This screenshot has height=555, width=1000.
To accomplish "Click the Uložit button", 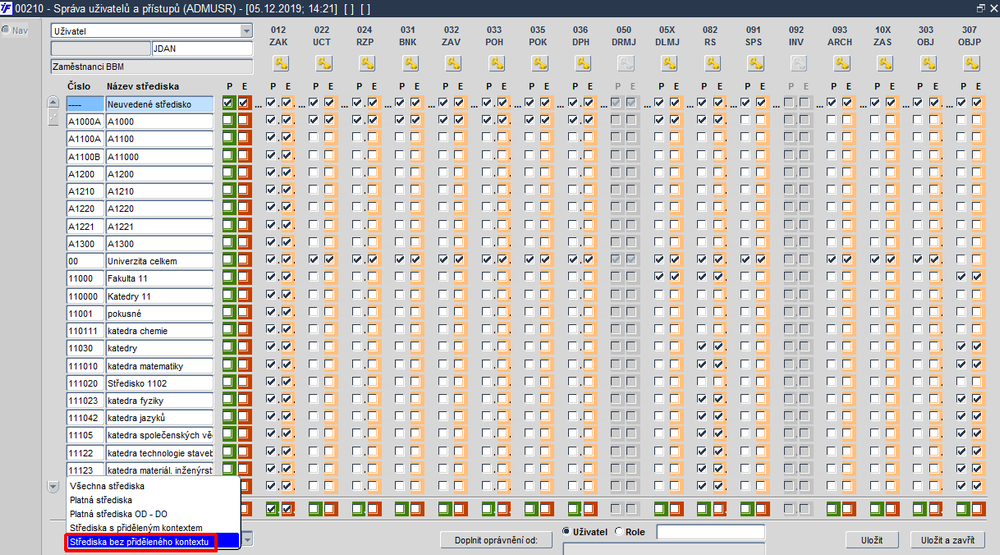I will (872, 540).
